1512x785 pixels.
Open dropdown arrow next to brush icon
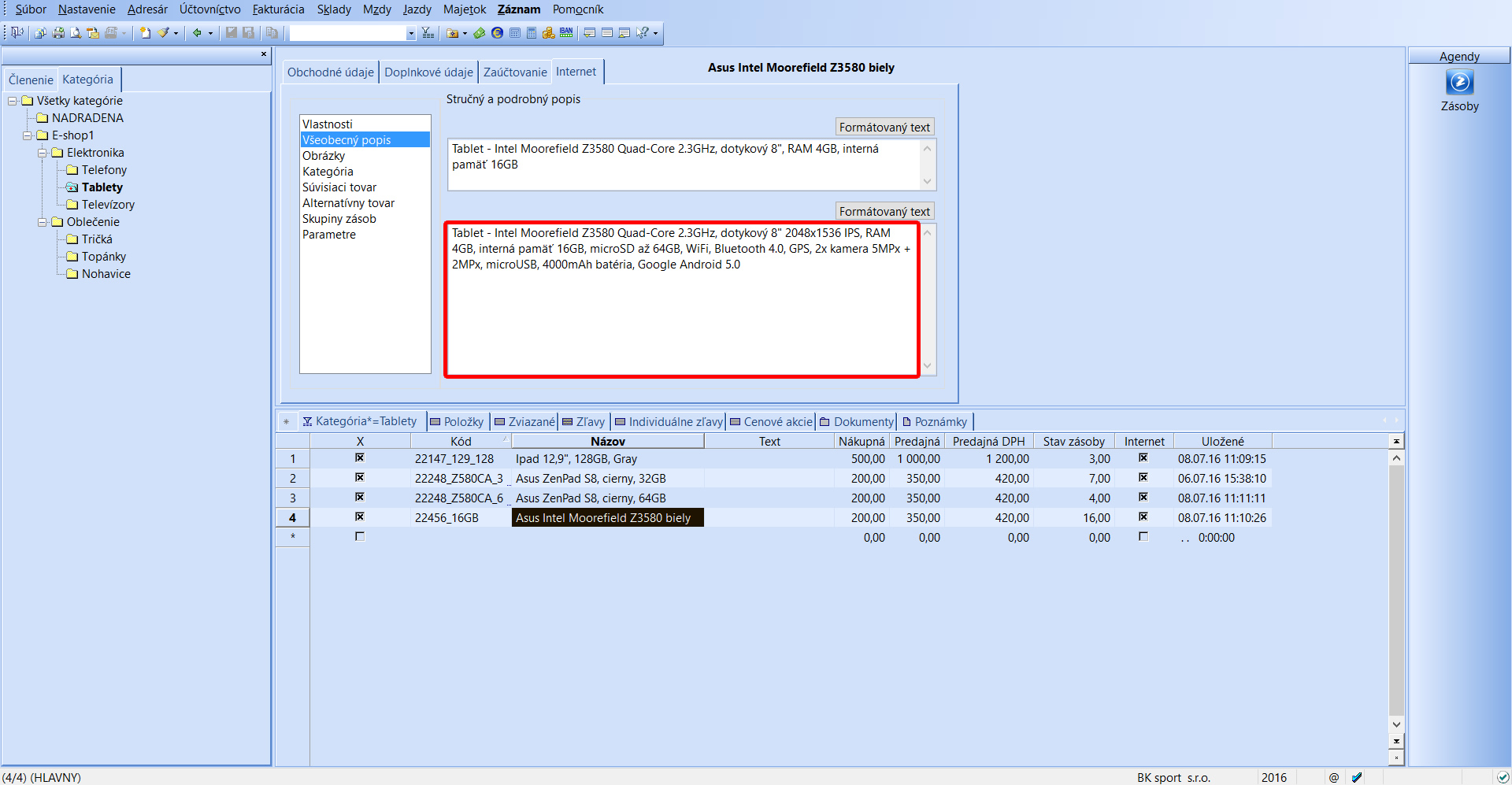tap(176, 33)
